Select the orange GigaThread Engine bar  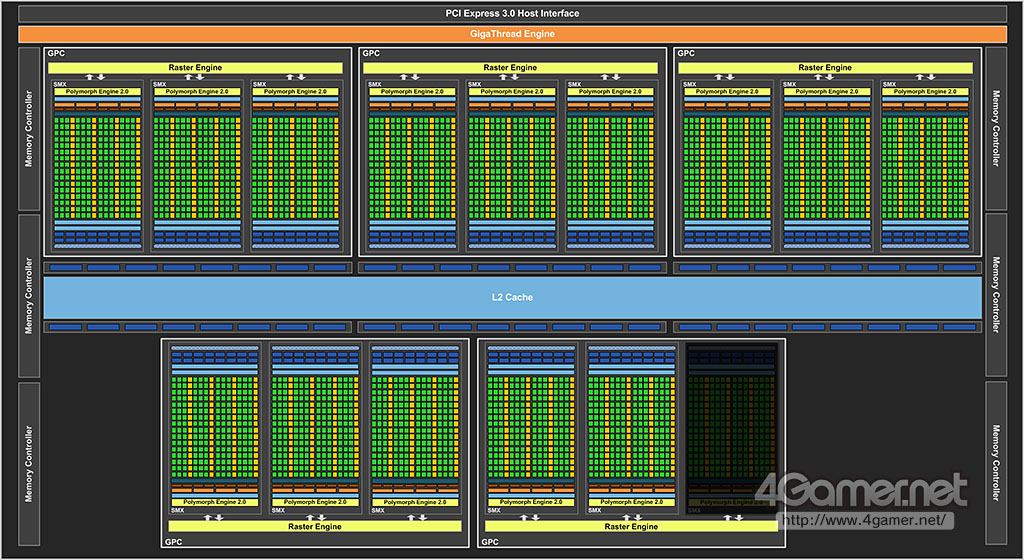tap(512, 34)
